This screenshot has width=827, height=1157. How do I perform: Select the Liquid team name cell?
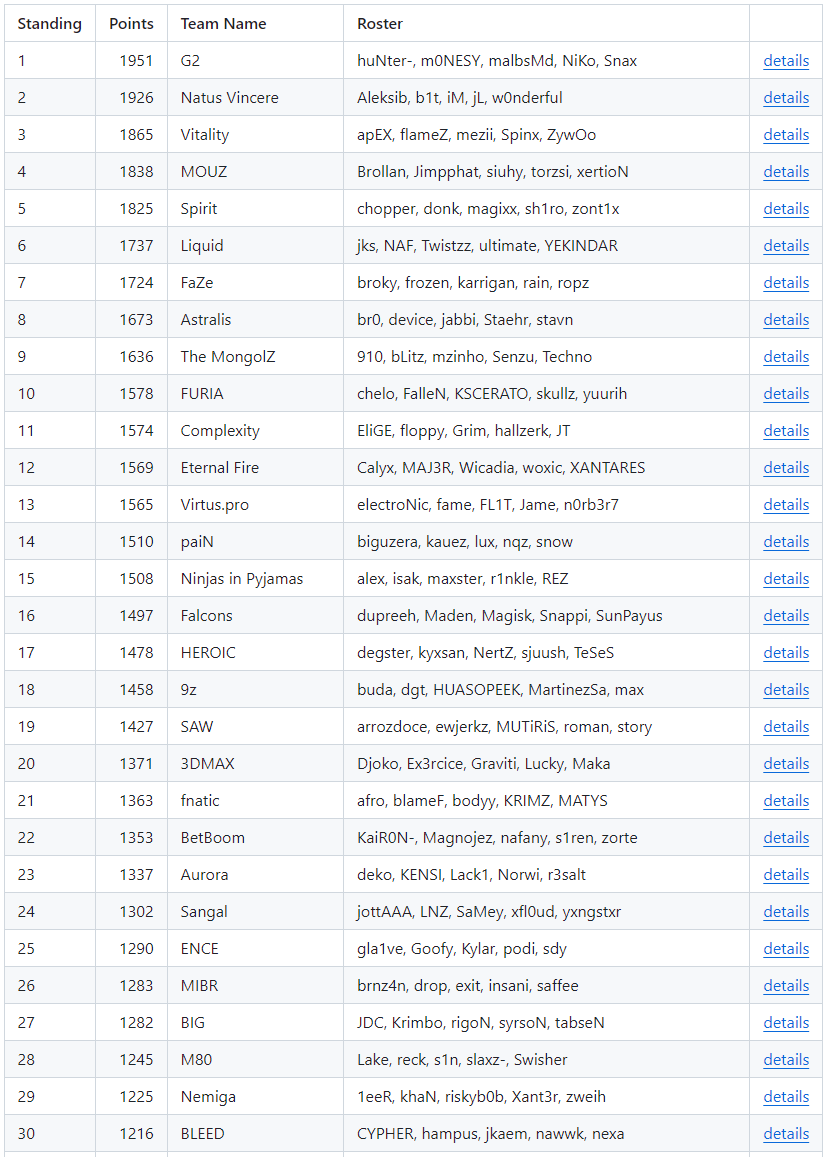click(255, 245)
